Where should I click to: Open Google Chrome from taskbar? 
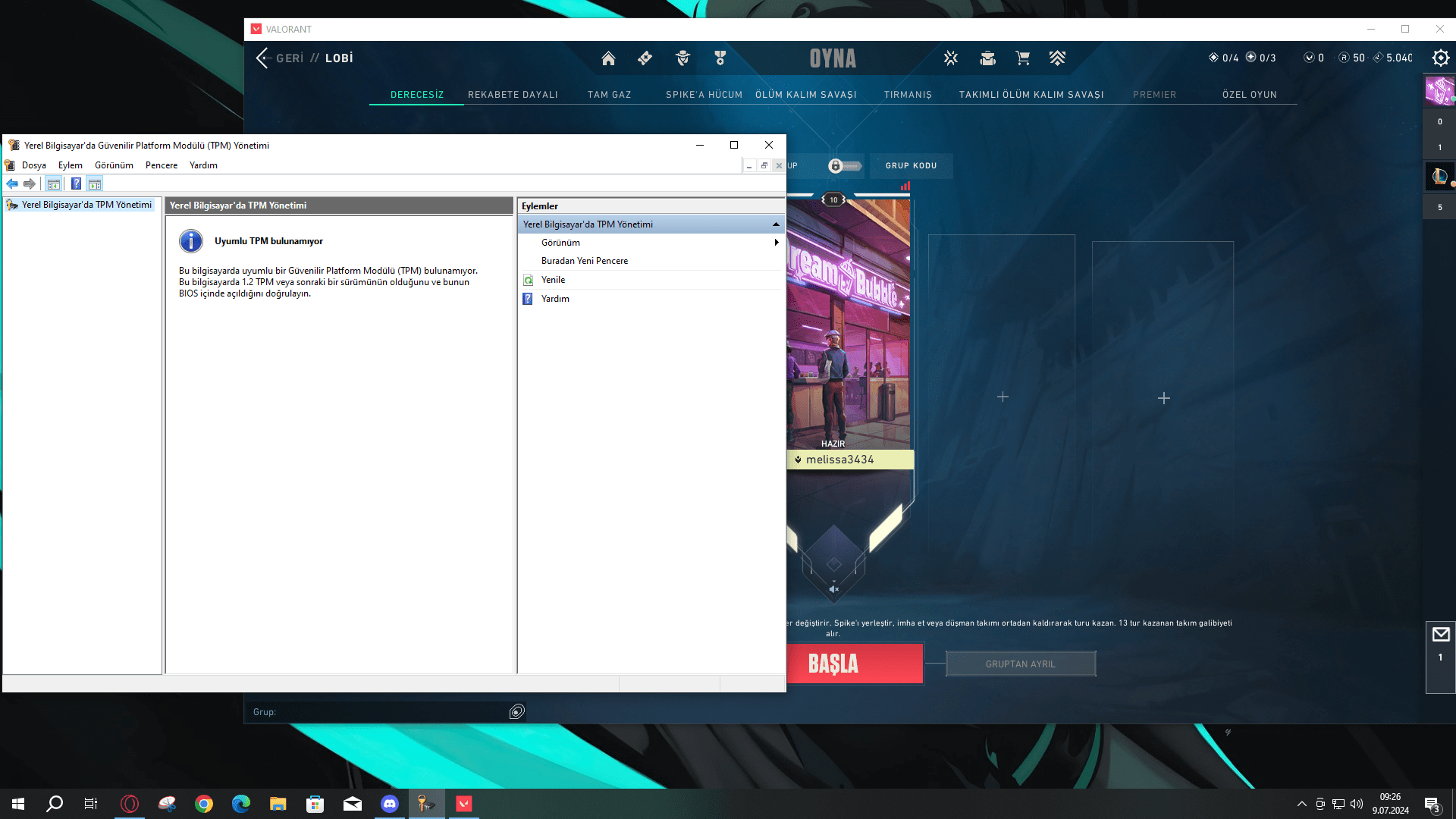click(x=204, y=804)
